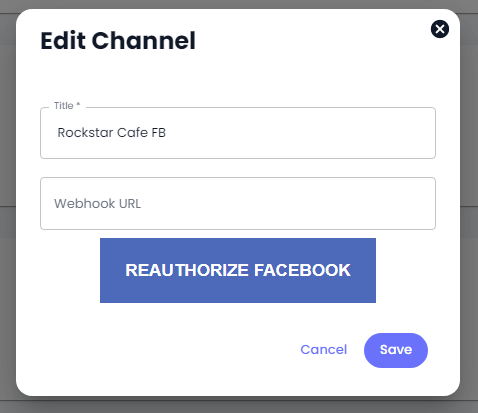
Task: Click empty area of the Title box
Action: 300,133
